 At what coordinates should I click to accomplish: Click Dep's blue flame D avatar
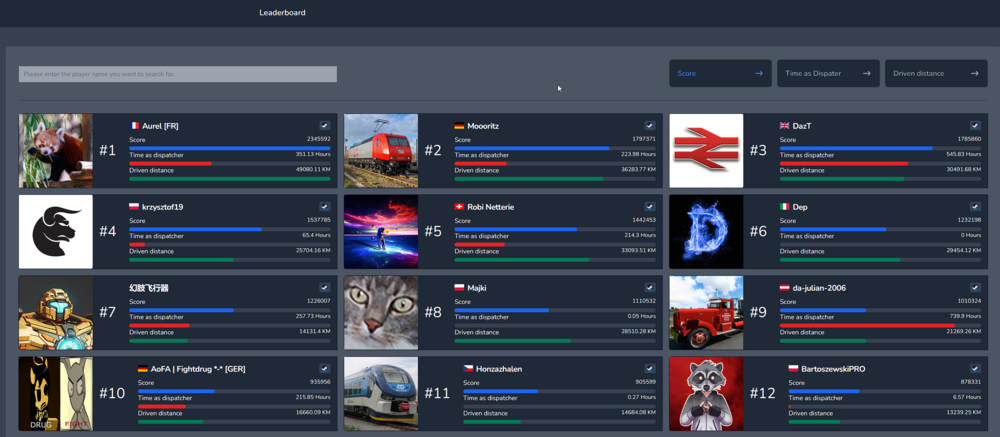pos(706,232)
